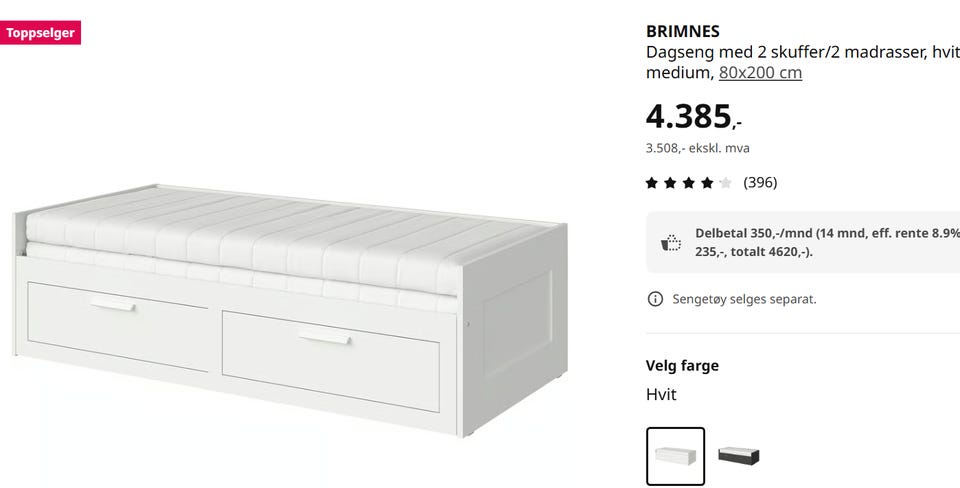Click the third rating star
Screen dimensions: 960x488
pos(689,182)
